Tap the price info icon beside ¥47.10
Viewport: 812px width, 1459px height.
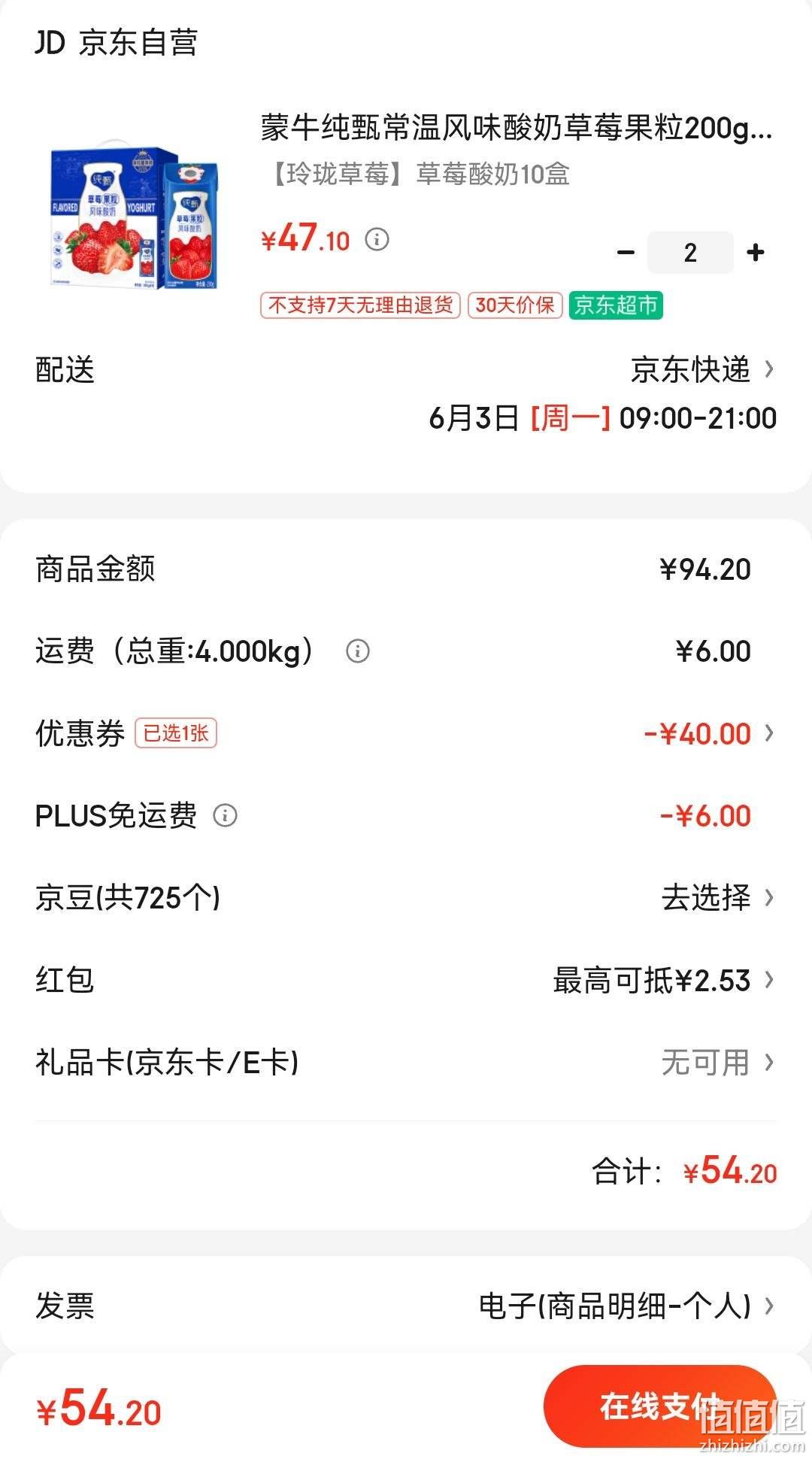(x=377, y=240)
